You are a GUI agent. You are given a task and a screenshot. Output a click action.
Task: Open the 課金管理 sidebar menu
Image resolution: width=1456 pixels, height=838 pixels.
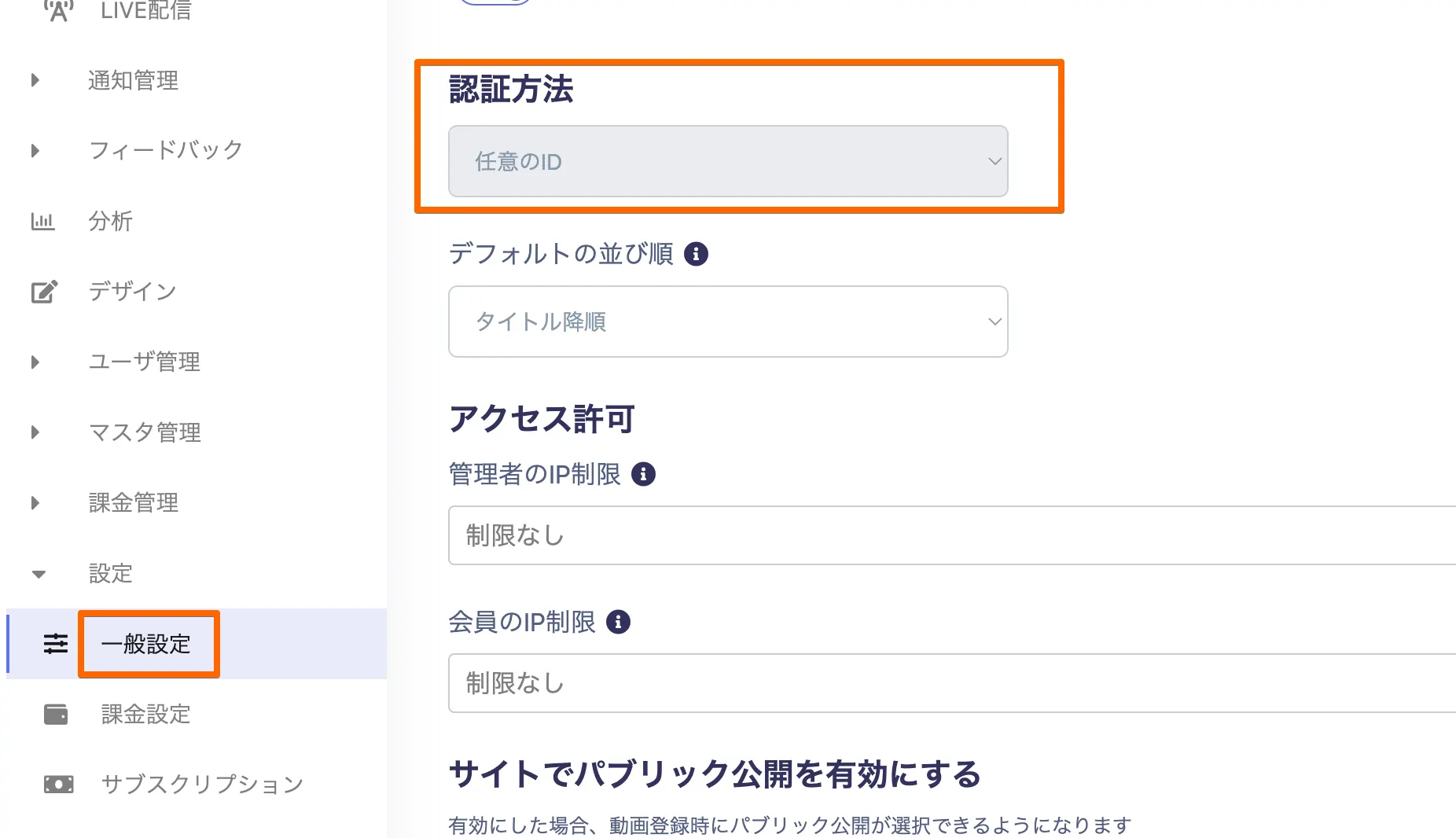point(134,502)
